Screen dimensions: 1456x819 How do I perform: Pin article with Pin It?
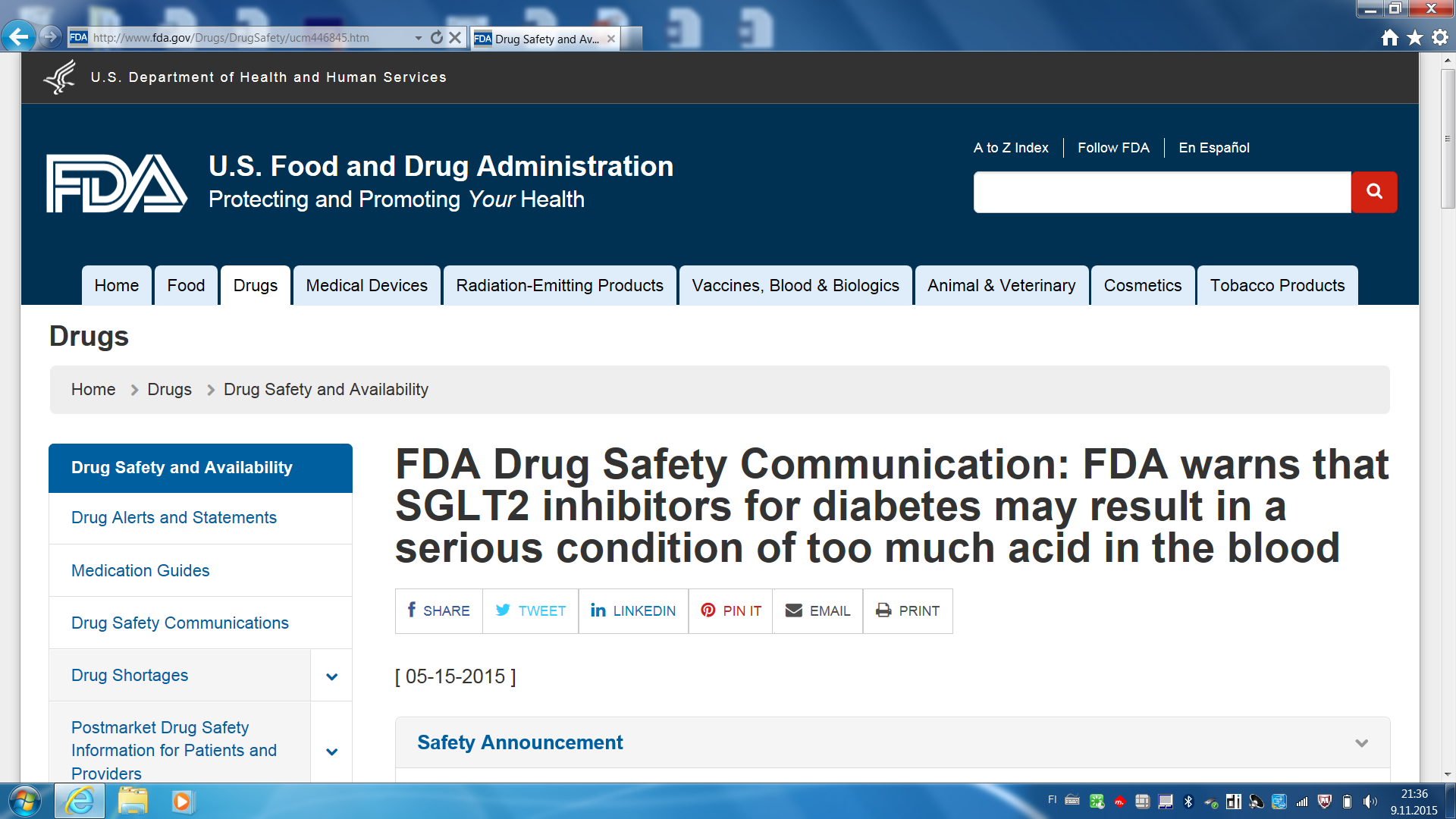pyautogui.click(x=730, y=610)
